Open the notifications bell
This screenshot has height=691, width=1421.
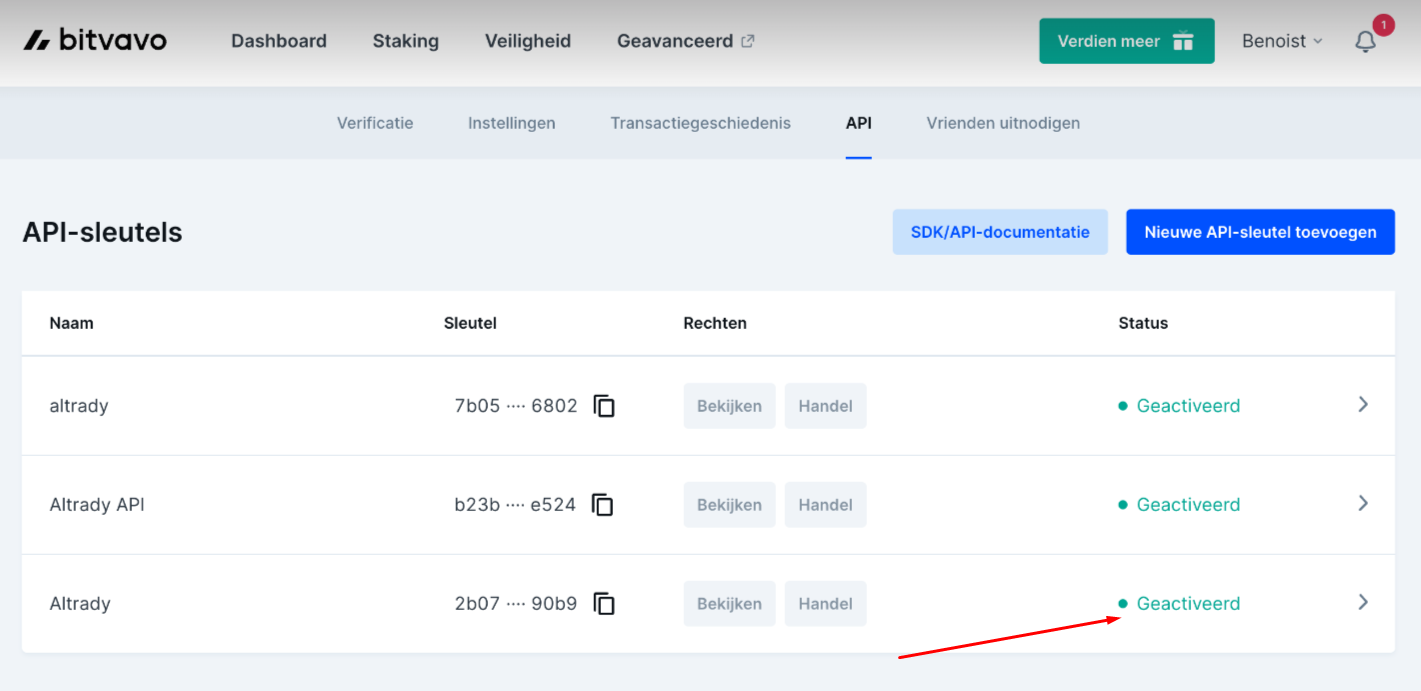(x=1365, y=42)
